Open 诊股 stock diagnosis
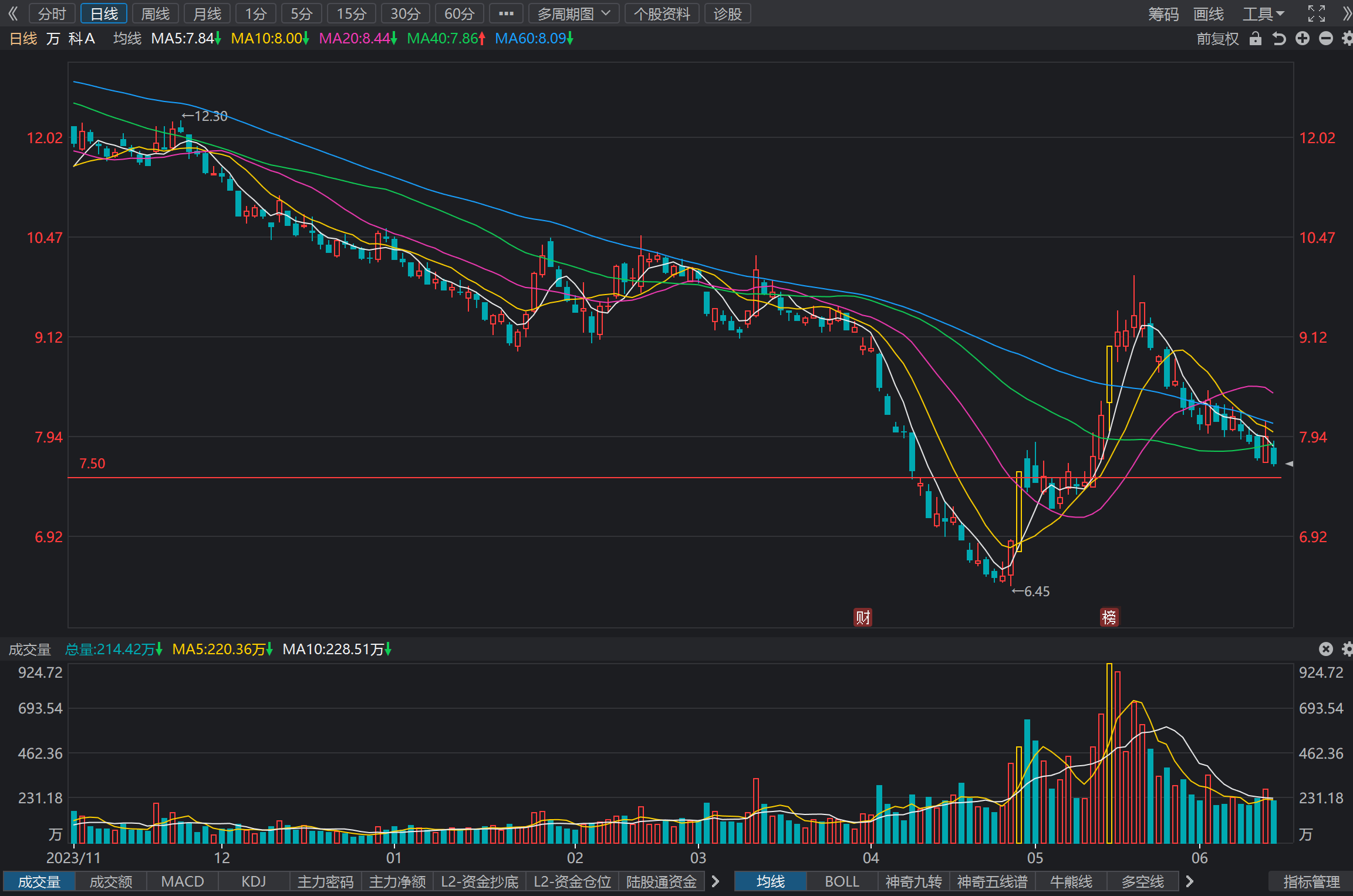 coord(728,13)
